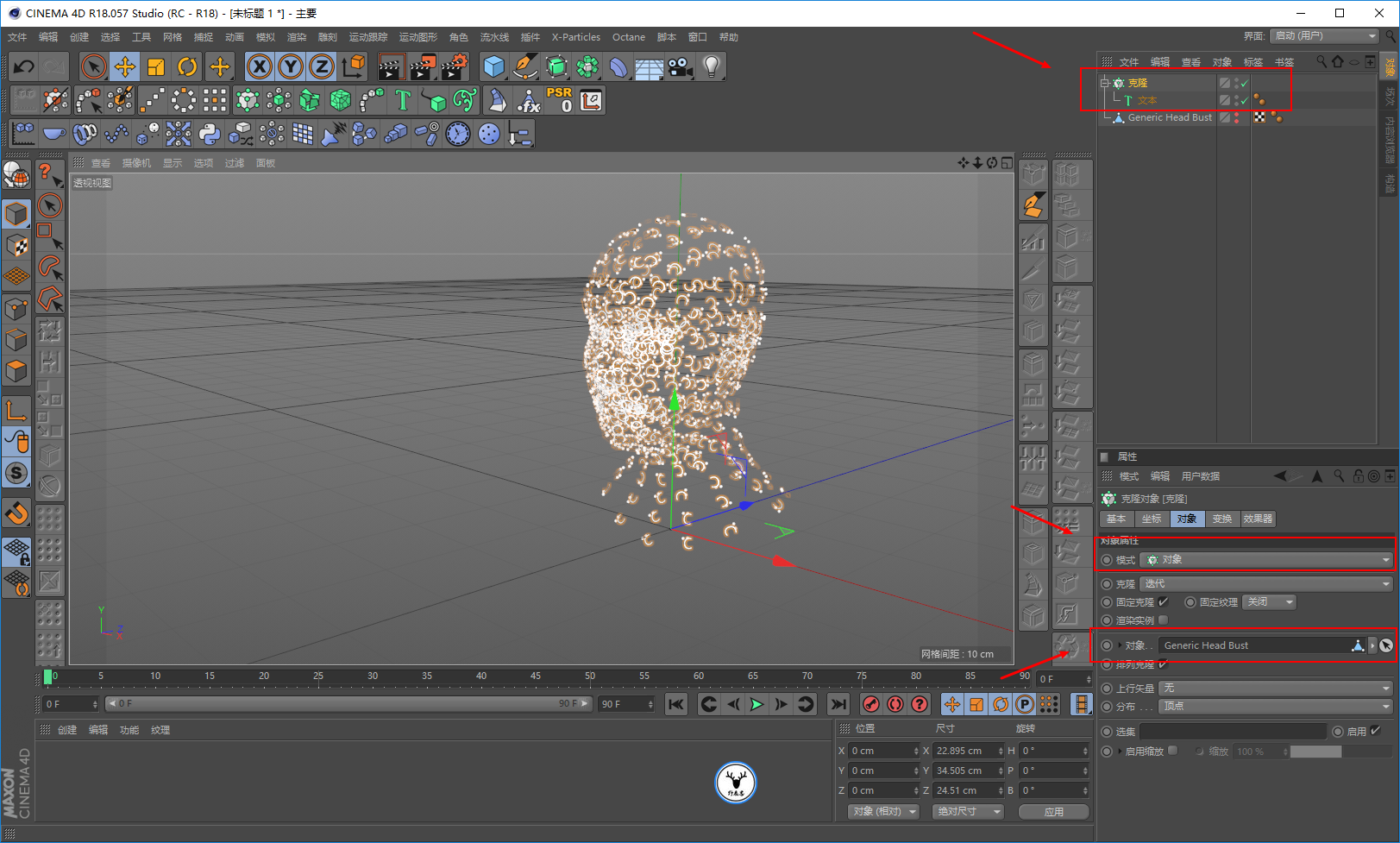Switch to the 效果器 tab
Image resolution: width=1400 pixels, height=843 pixels.
[1257, 519]
